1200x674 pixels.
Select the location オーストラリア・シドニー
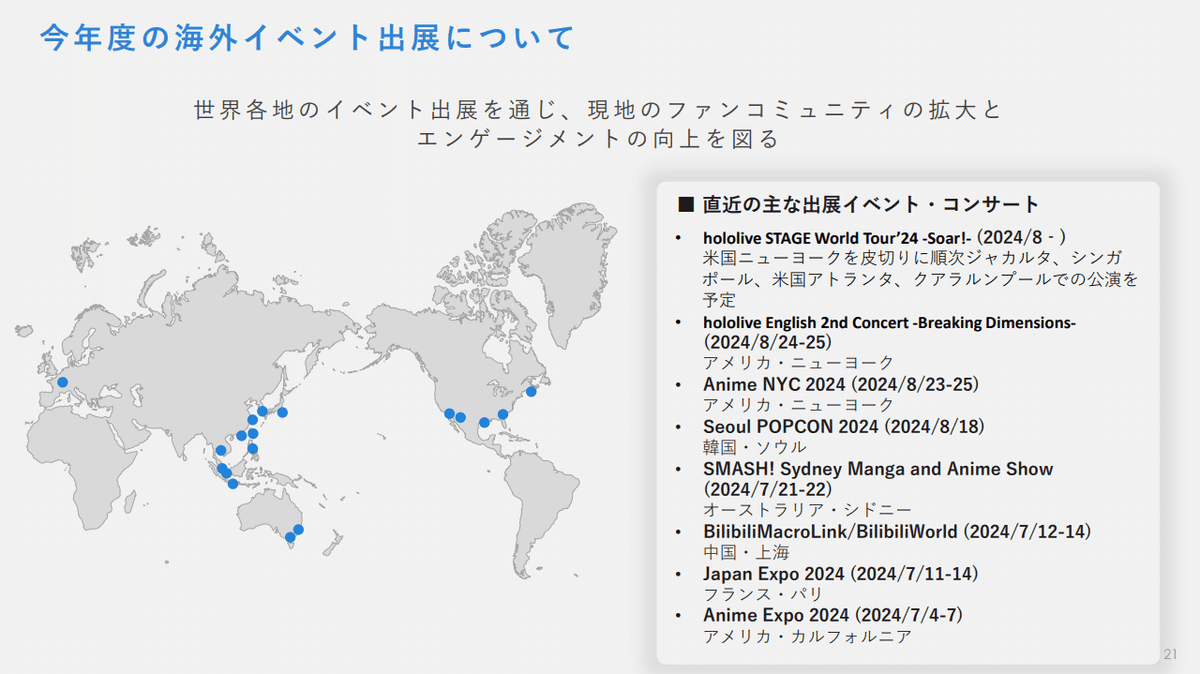tap(807, 510)
